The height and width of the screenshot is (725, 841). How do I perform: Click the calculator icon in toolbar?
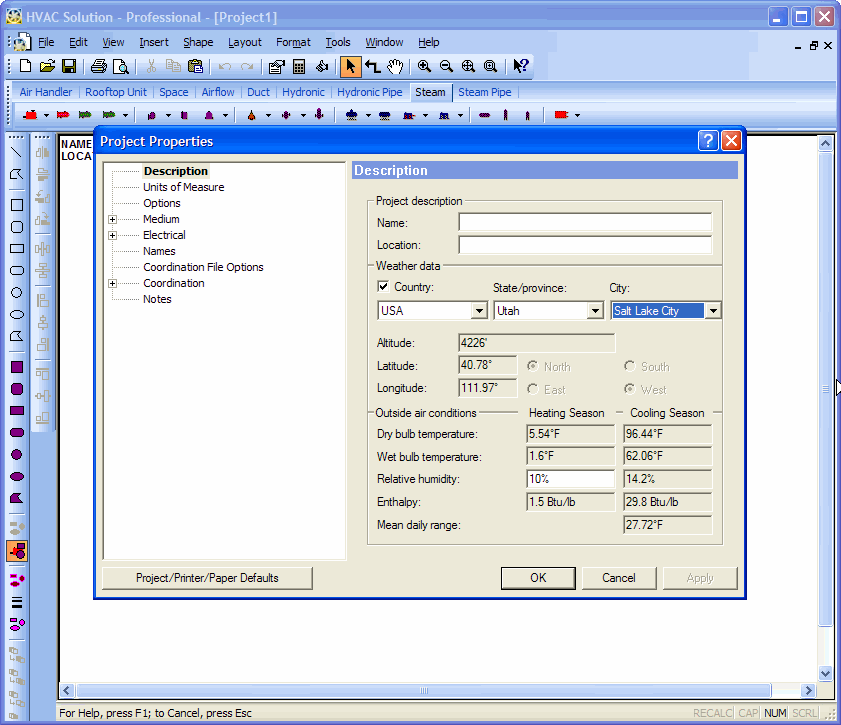[299, 66]
